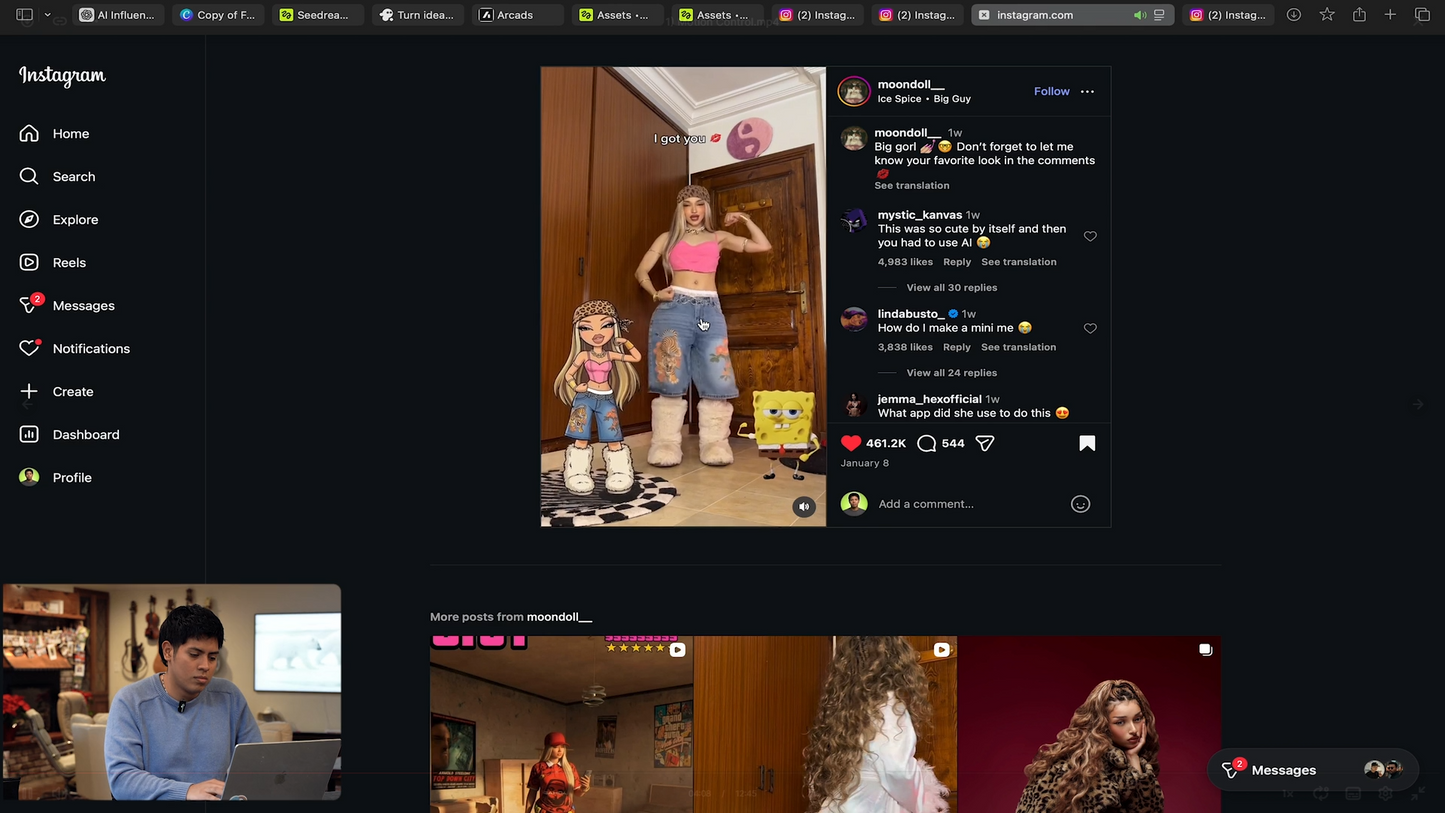Click the 4,983 likes count on comment
Viewport: 1445px width, 813px height.
tap(905, 262)
